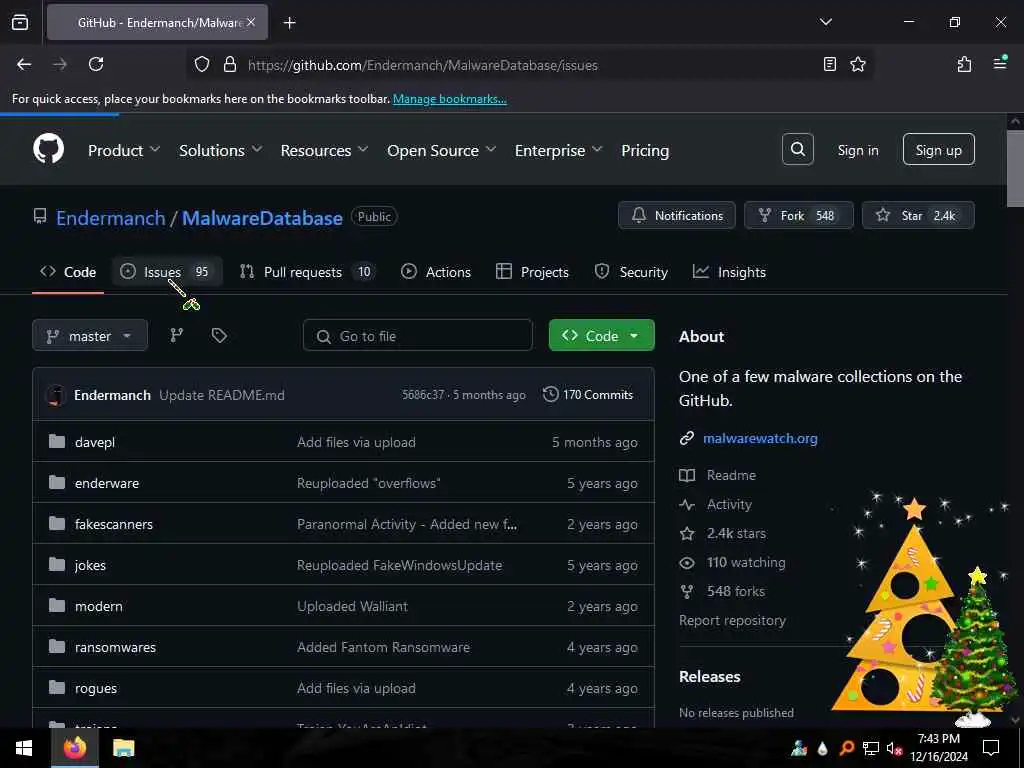
Task: Click the network tray icon
Action: (x=870, y=748)
